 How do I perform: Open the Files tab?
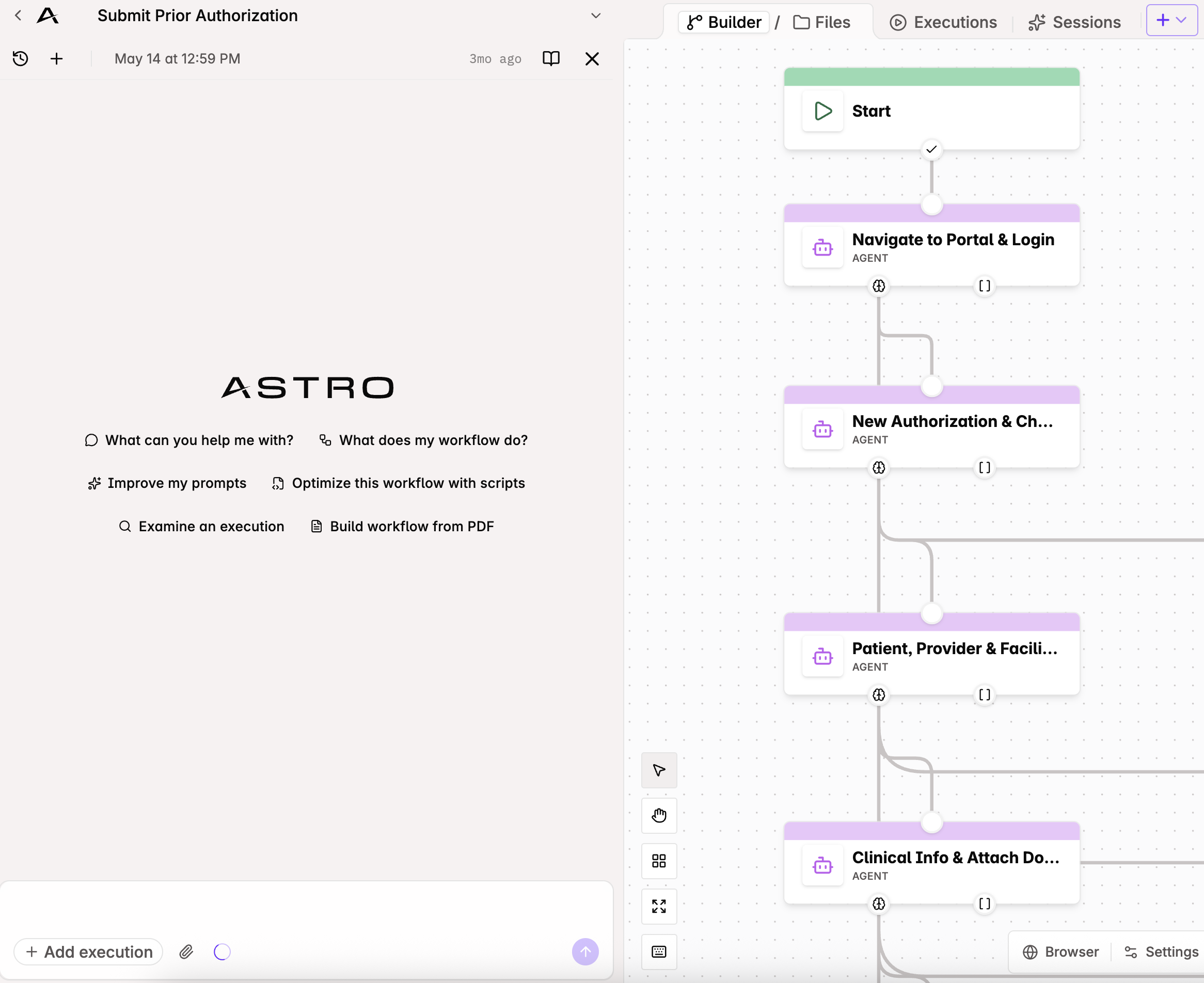click(822, 22)
